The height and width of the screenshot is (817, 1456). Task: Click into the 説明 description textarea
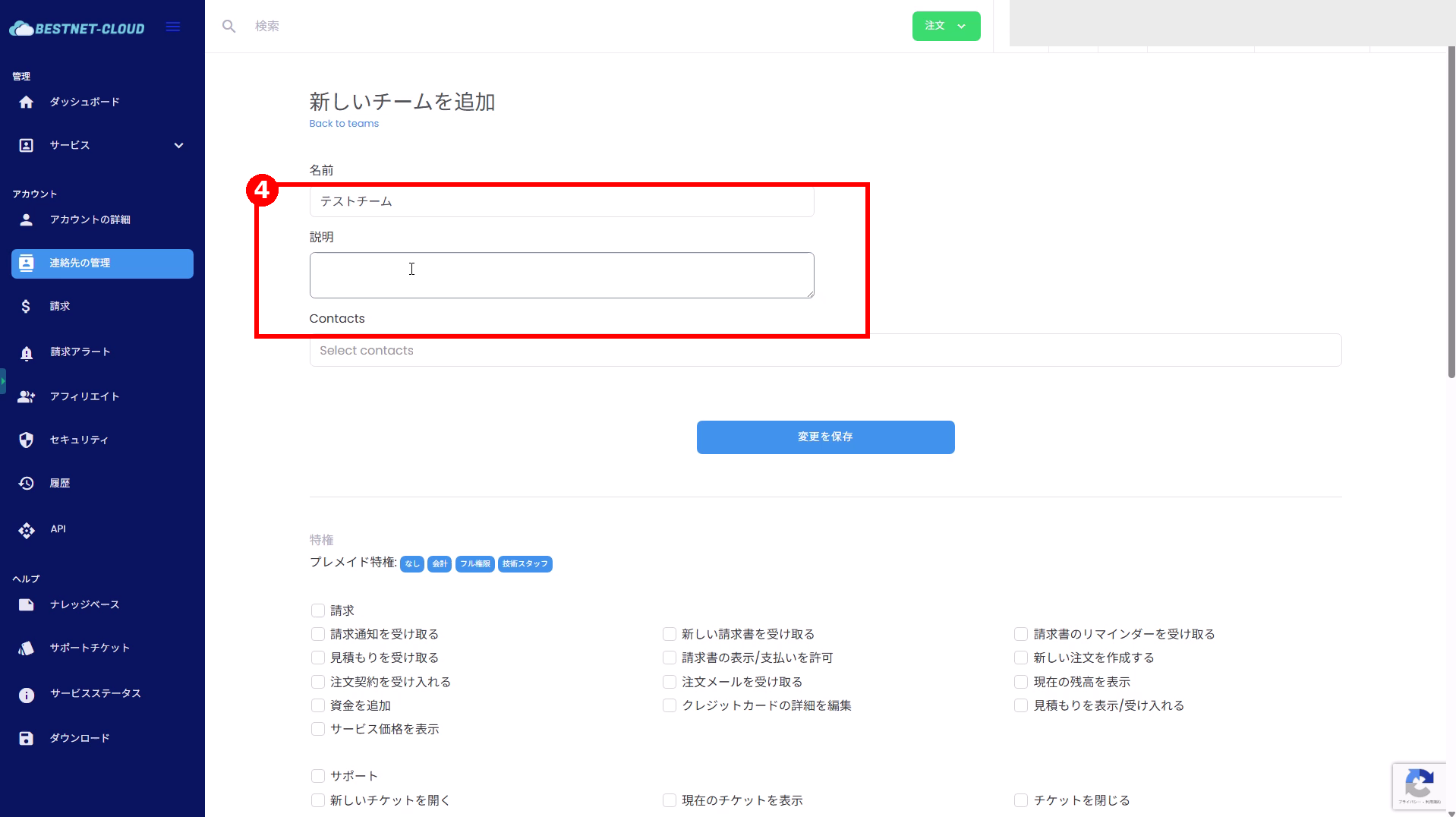tap(561, 275)
